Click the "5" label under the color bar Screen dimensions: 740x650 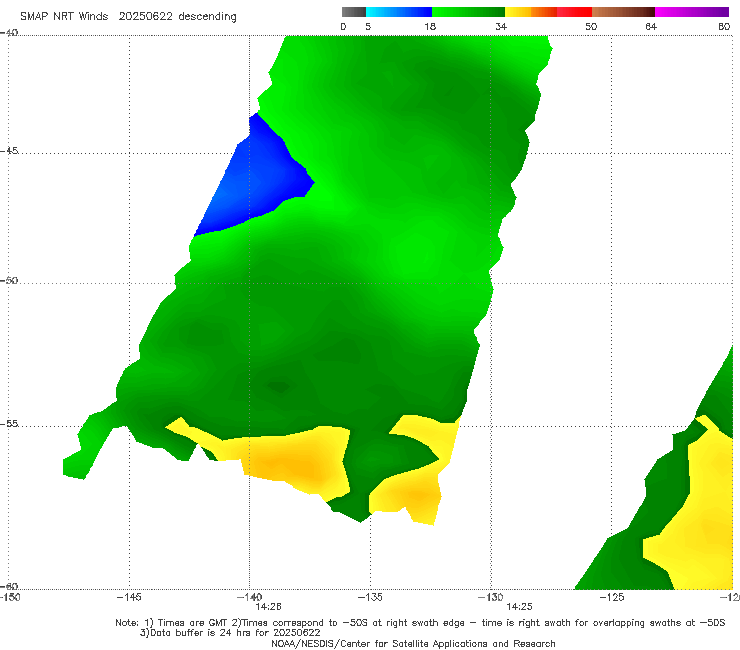[x=368, y=26]
